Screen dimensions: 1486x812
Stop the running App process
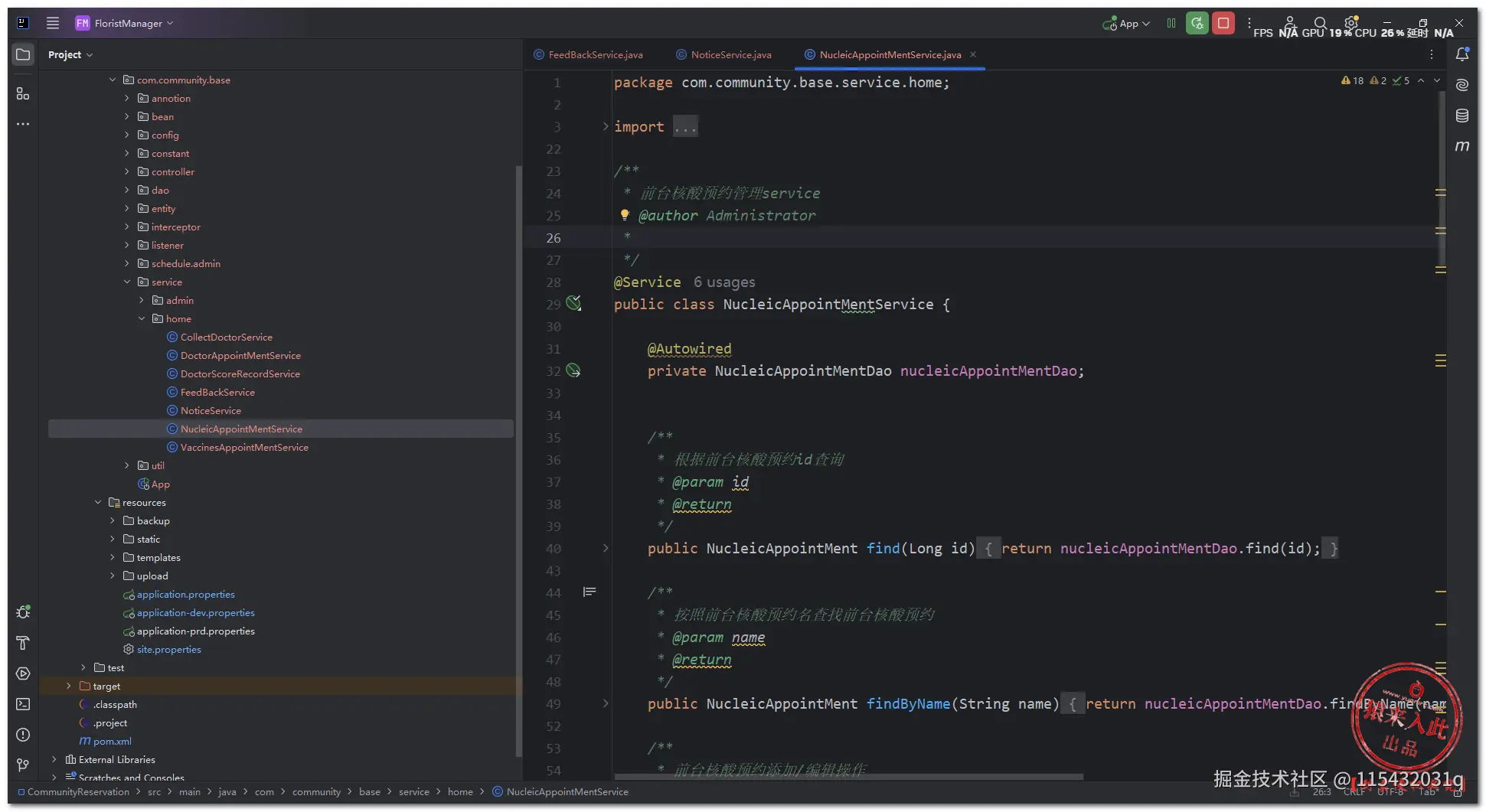(1223, 24)
